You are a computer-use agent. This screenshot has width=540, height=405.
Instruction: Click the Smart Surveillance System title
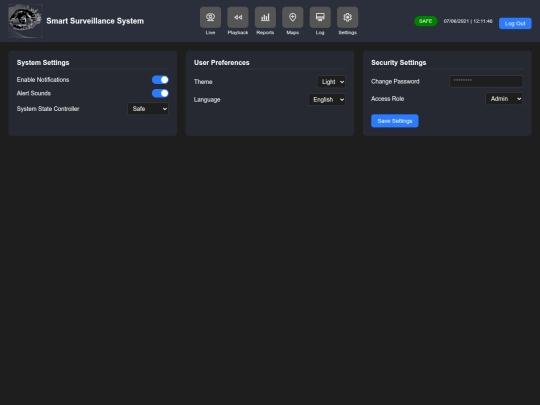[x=95, y=21]
